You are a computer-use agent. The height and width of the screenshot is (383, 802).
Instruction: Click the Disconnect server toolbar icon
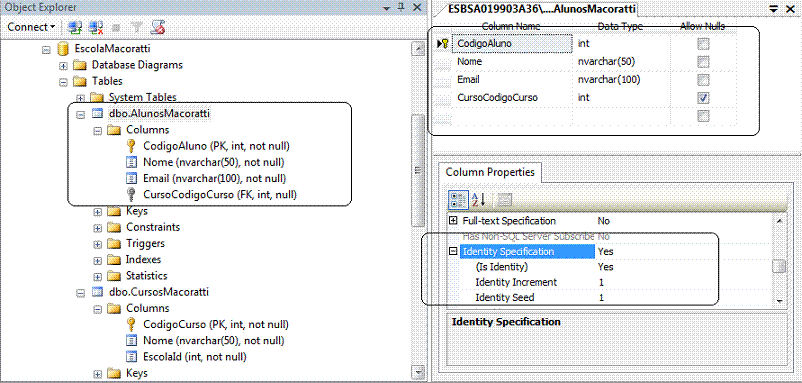[x=96, y=27]
